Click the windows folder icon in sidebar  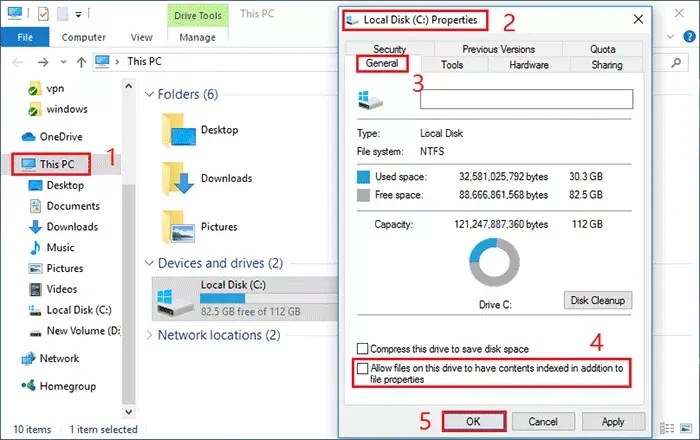tap(34, 109)
